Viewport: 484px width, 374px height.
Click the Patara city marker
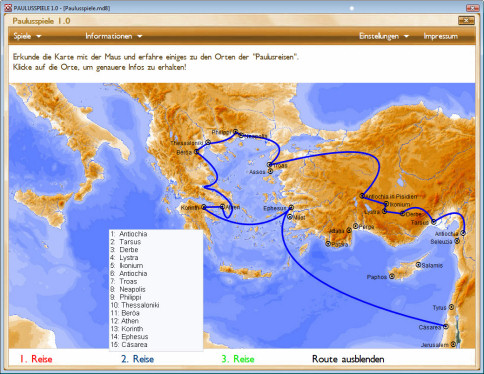pos(328,244)
